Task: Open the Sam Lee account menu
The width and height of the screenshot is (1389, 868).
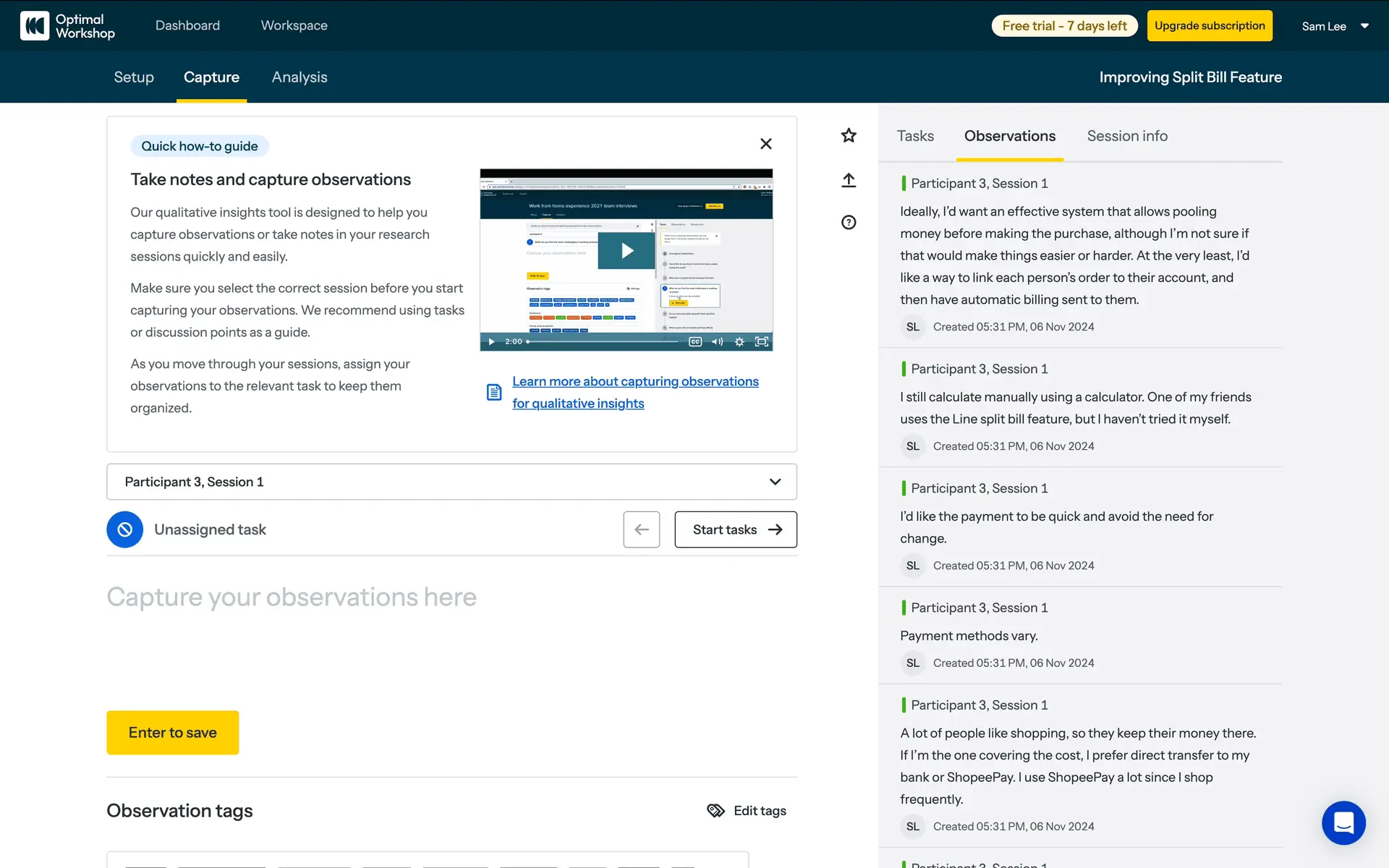Action: pos(1335,26)
